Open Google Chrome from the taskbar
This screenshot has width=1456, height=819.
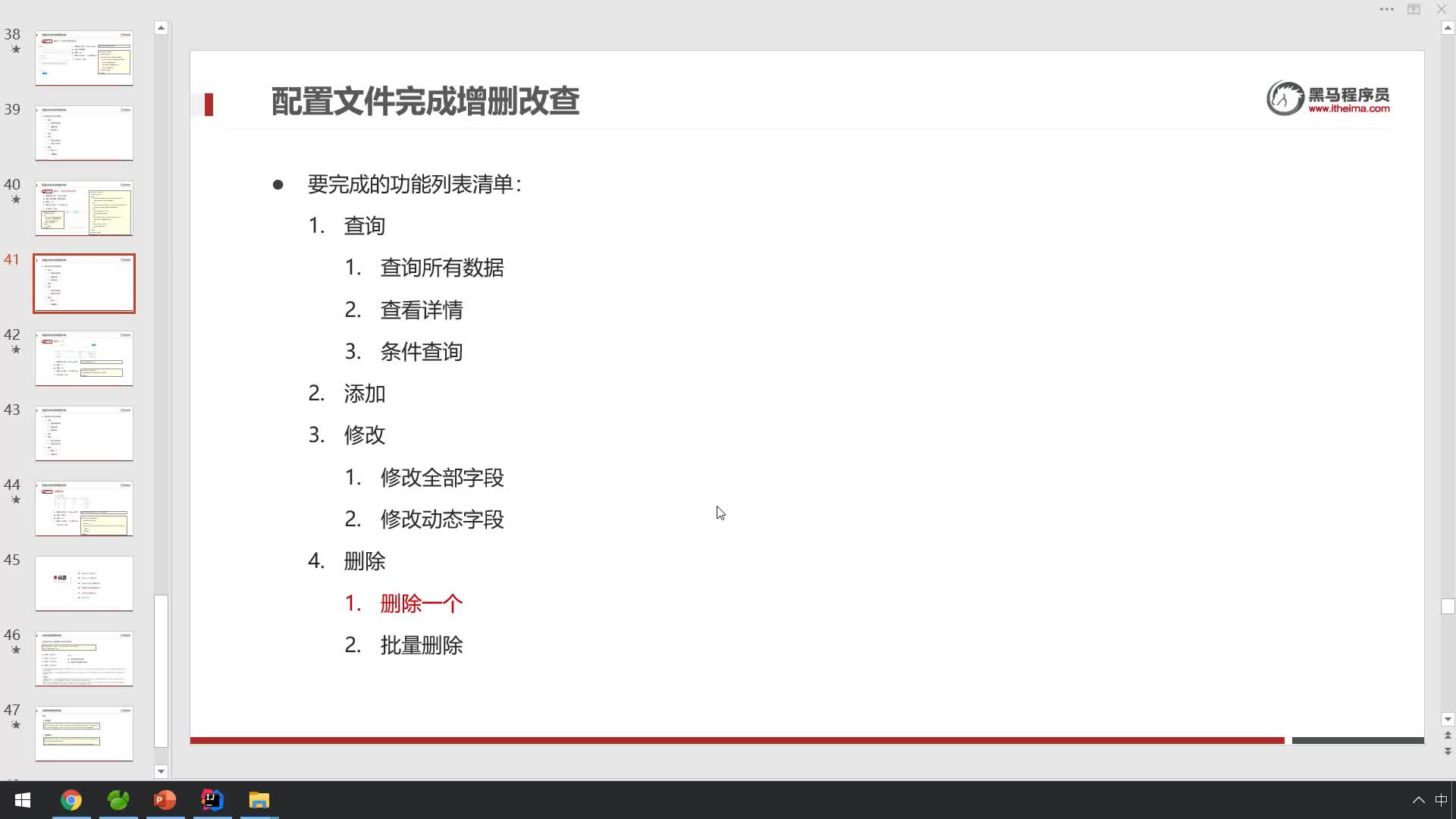tap(71, 800)
